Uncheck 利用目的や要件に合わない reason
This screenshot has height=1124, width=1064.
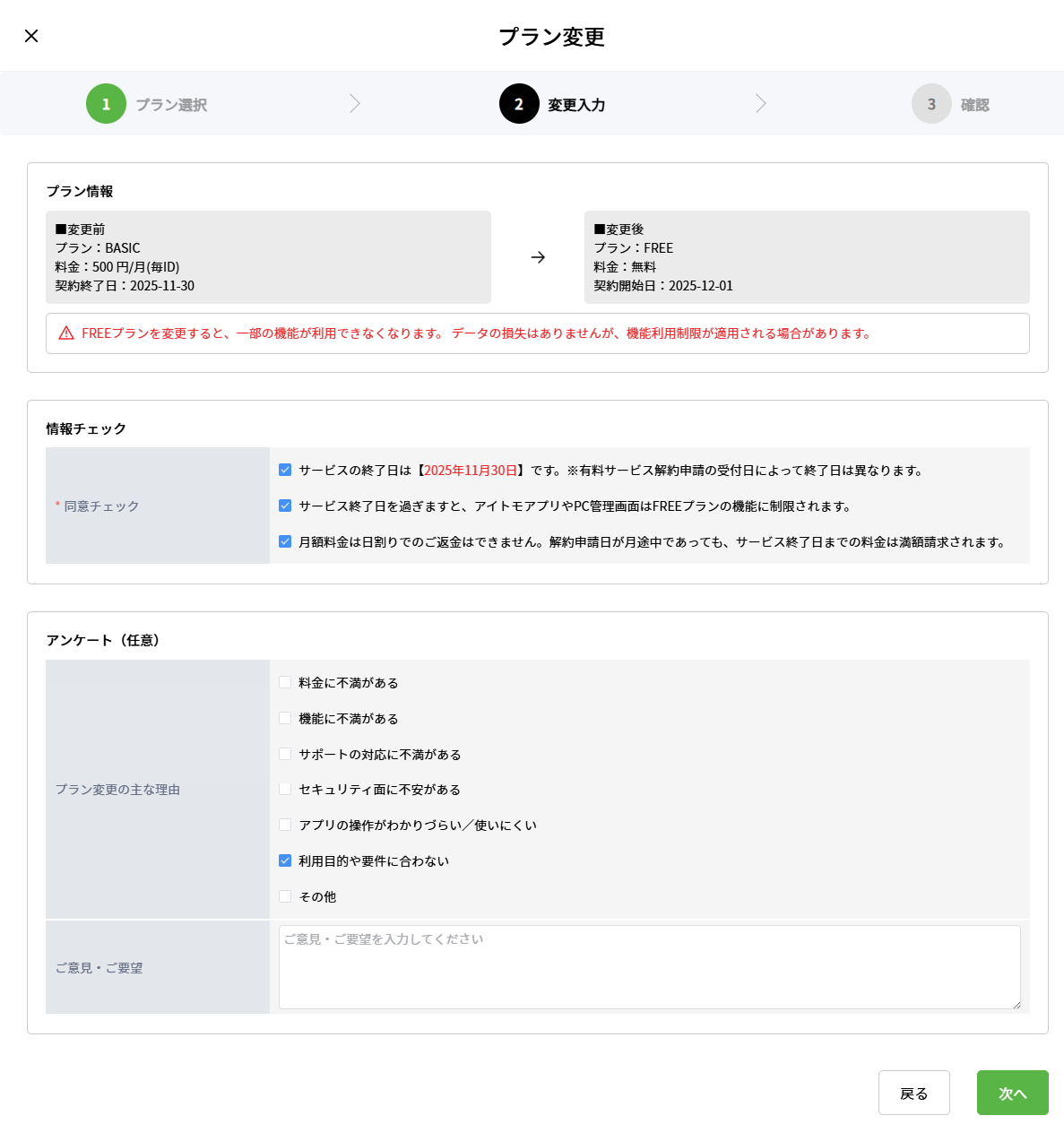tap(285, 860)
